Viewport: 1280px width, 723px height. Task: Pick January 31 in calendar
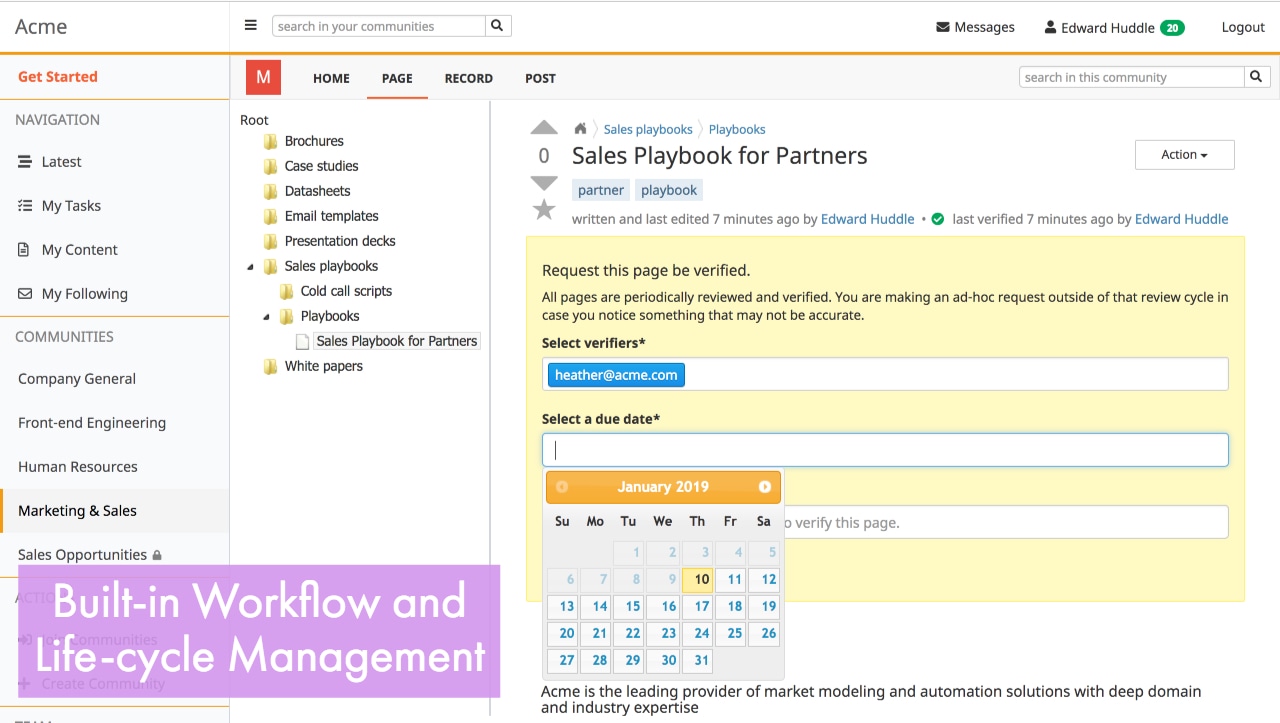(x=697, y=660)
